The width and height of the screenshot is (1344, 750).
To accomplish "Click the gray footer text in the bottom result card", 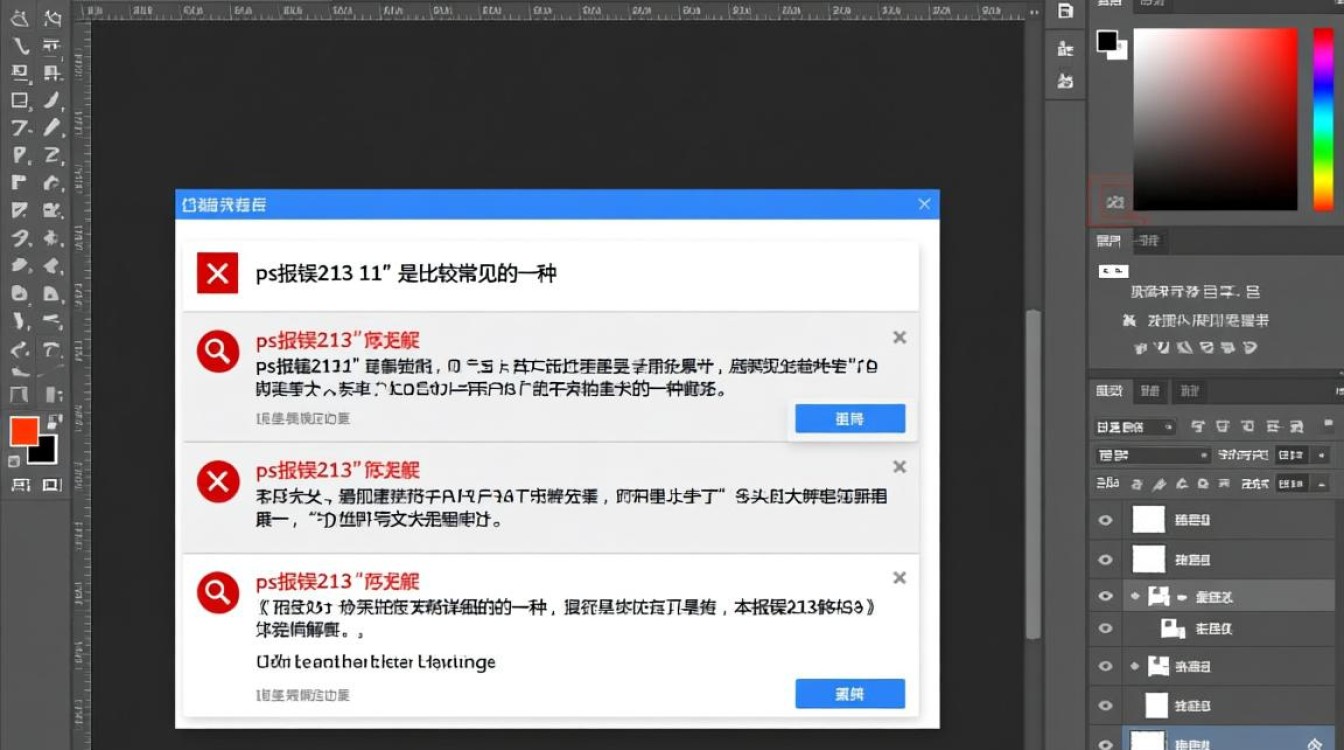I will pyautogui.click(x=303, y=694).
